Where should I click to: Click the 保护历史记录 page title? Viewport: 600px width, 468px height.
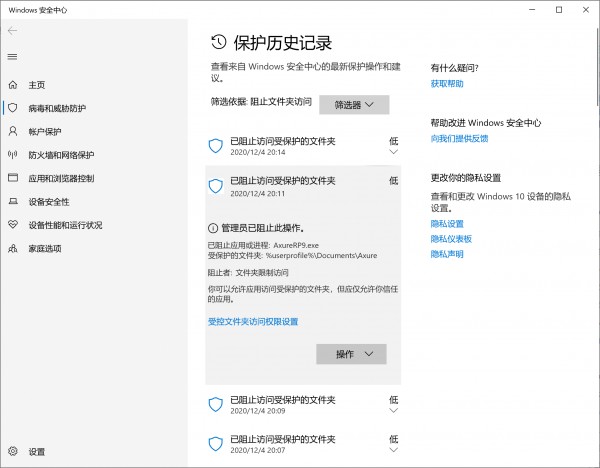(x=283, y=43)
